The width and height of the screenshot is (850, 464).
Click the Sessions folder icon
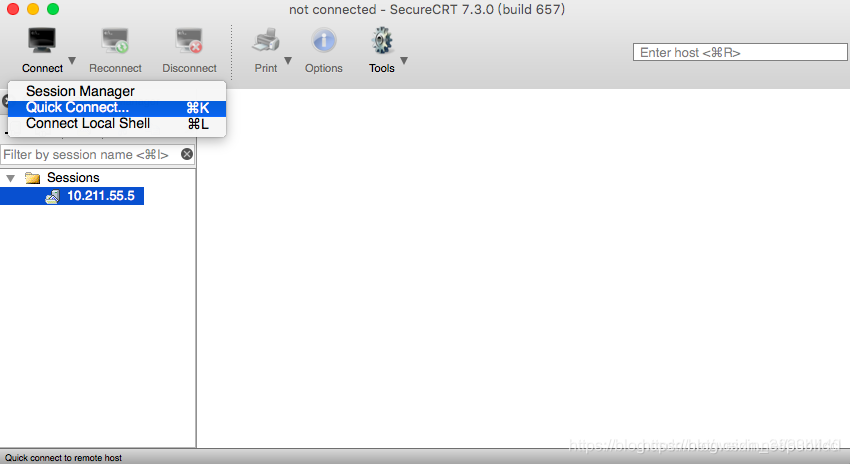click(x=33, y=178)
